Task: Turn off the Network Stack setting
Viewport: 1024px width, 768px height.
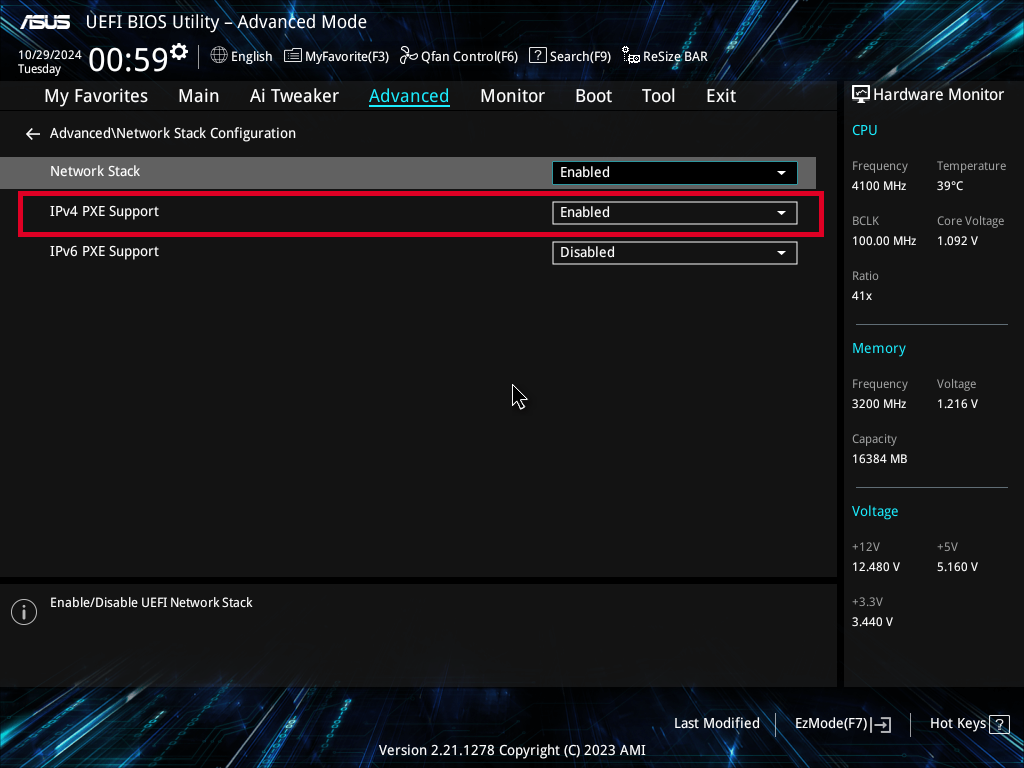Action: pyautogui.click(x=674, y=172)
